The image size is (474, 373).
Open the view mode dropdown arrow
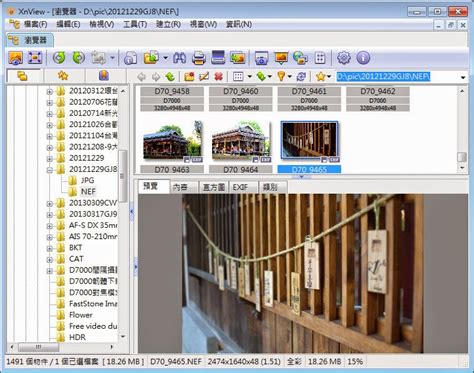coord(249,77)
